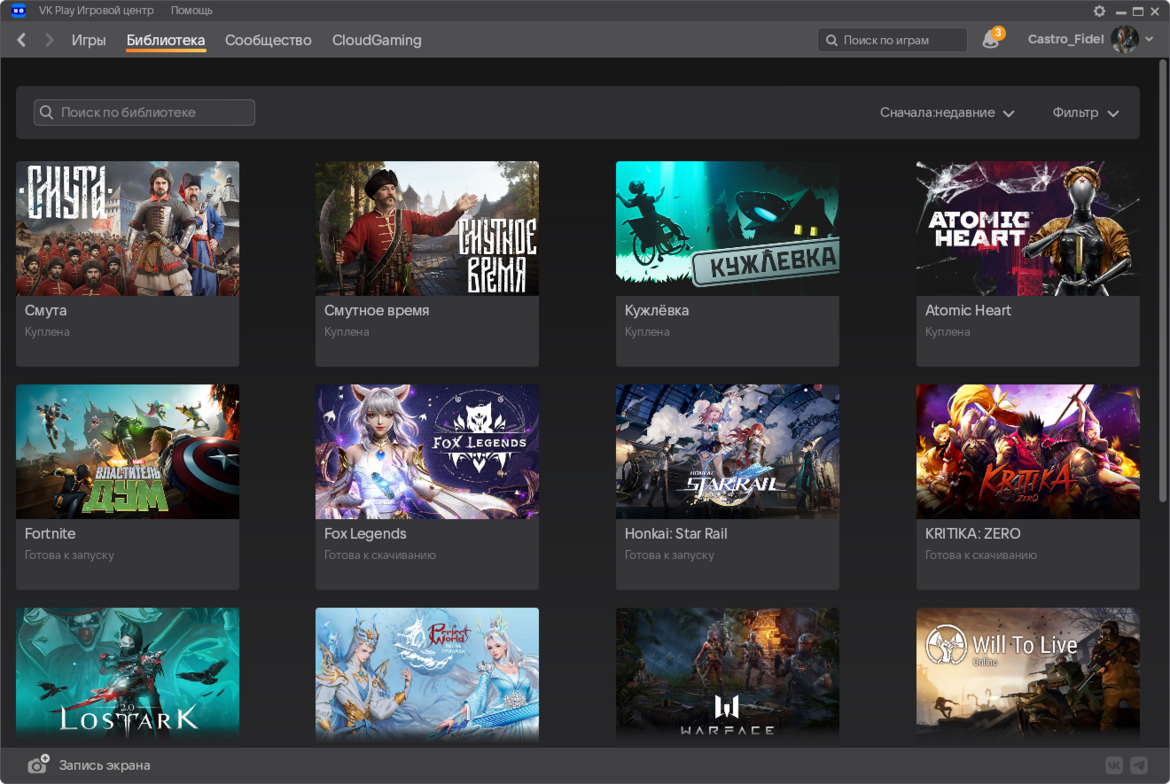Open the Will To Live cover
This screenshot has width=1170, height=784.
click(x=1028, y=674)
